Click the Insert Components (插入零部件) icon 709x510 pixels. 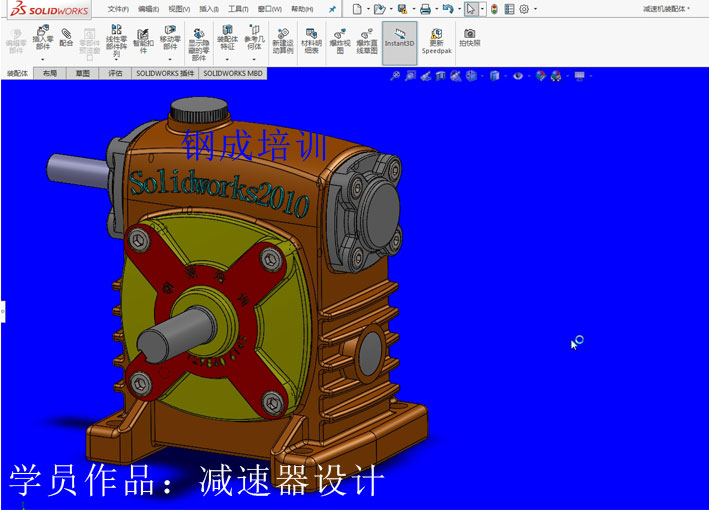(x=43, y=33)
